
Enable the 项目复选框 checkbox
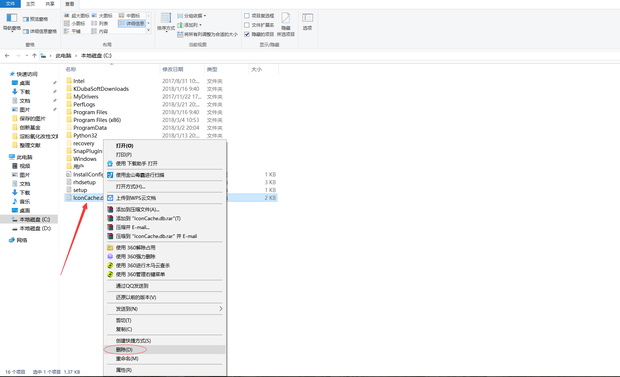click(x=247, y=16)
